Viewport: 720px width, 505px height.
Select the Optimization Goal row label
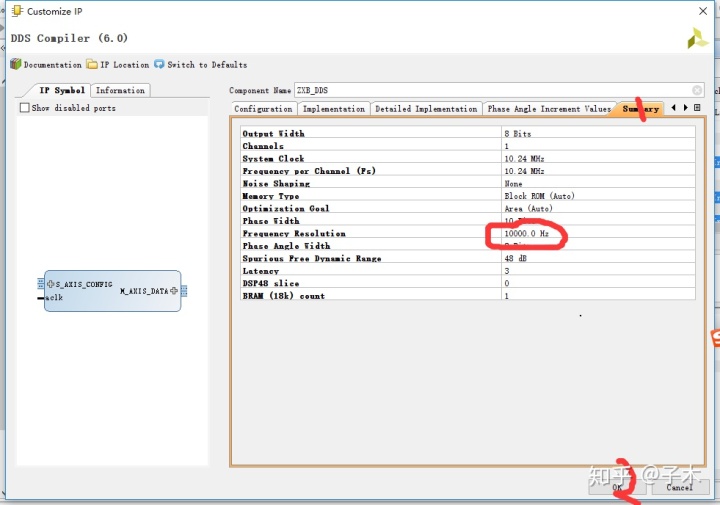pos(286,208)
